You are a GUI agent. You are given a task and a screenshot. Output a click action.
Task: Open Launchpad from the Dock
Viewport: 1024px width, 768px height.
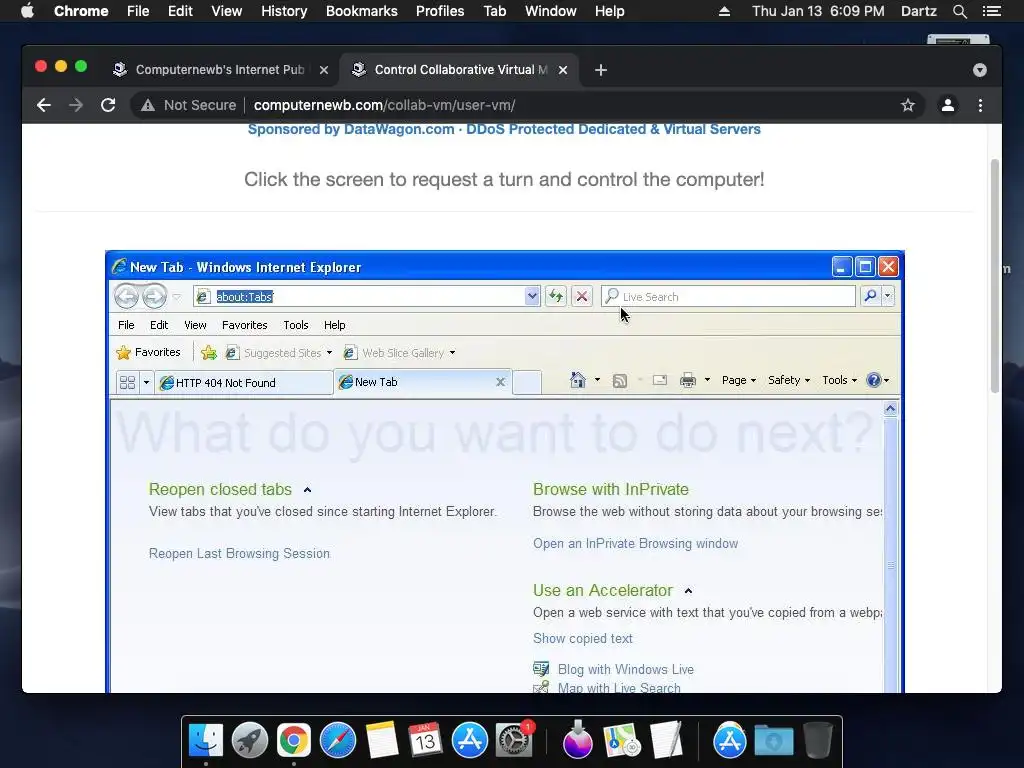tap(249, 741)
